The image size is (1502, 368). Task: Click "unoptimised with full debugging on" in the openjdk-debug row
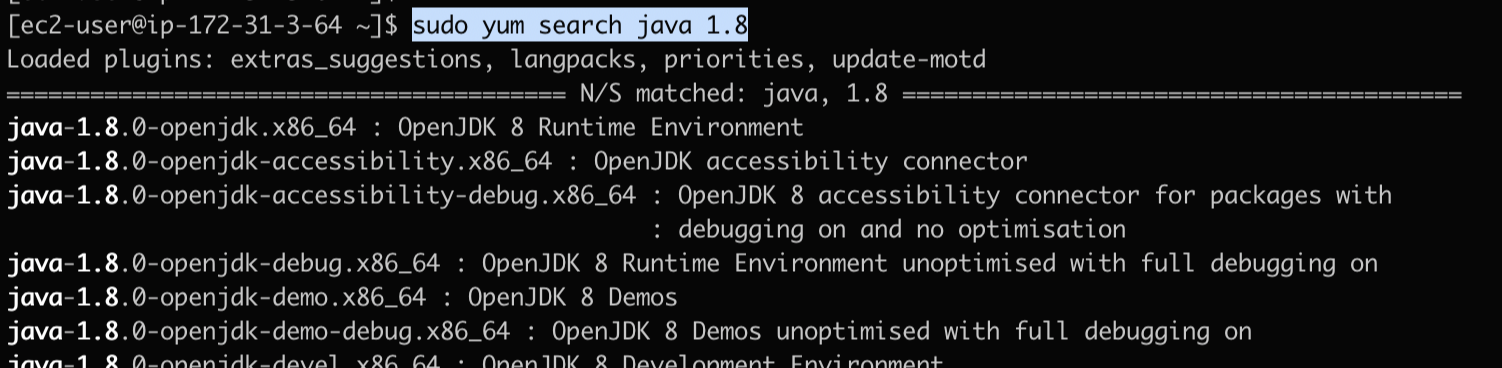coord(1140,264)
